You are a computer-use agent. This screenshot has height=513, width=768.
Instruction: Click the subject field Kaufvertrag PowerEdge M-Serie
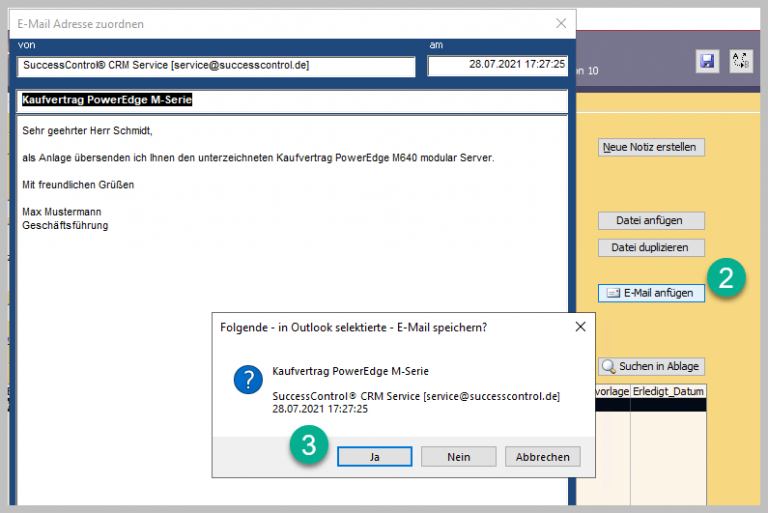[292, 101]
